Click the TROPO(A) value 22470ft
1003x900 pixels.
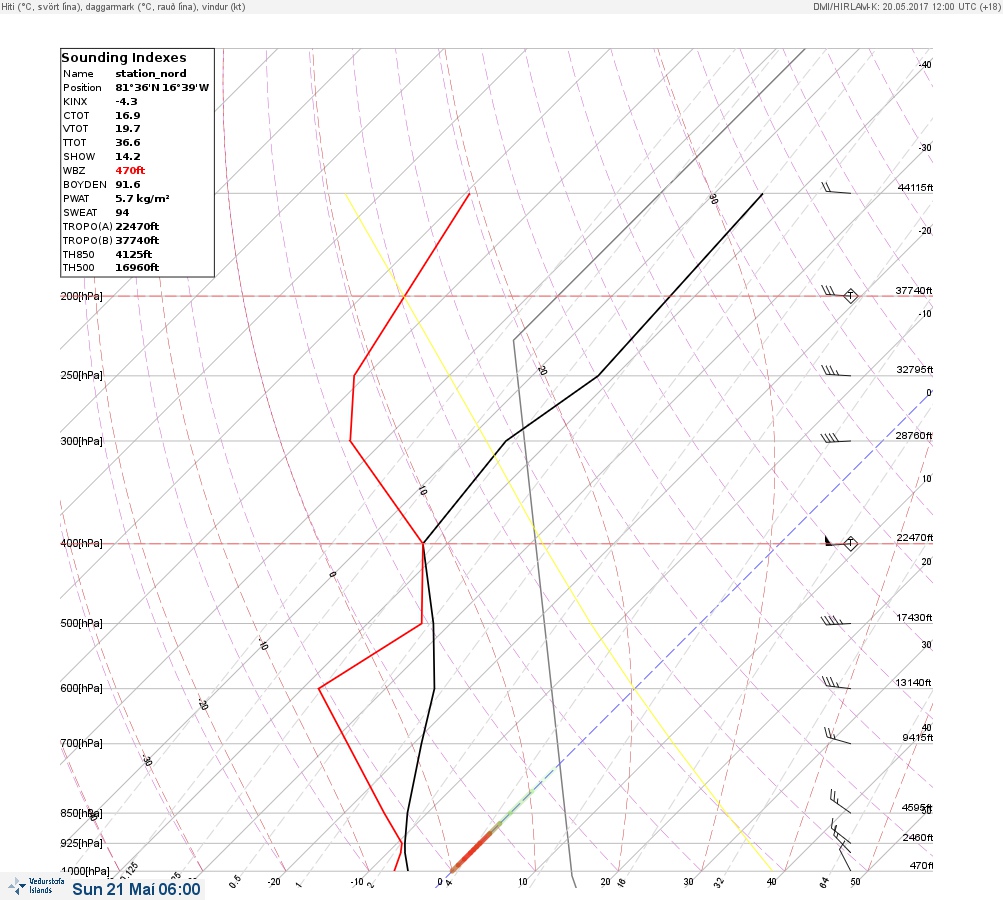pyautogui.click(x=137, y=226)
